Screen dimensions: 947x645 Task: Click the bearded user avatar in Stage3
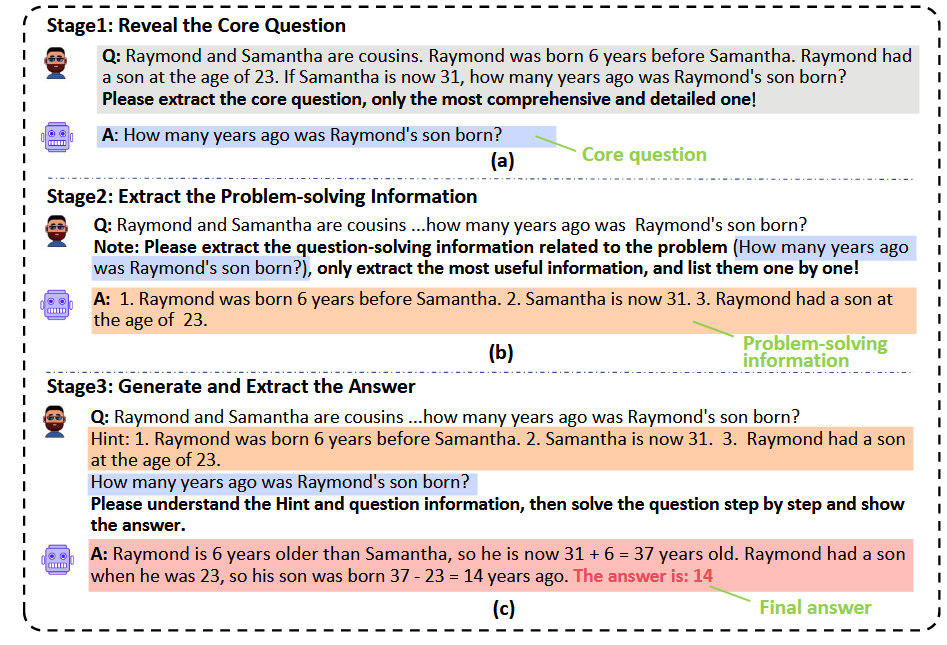(58, 420)
